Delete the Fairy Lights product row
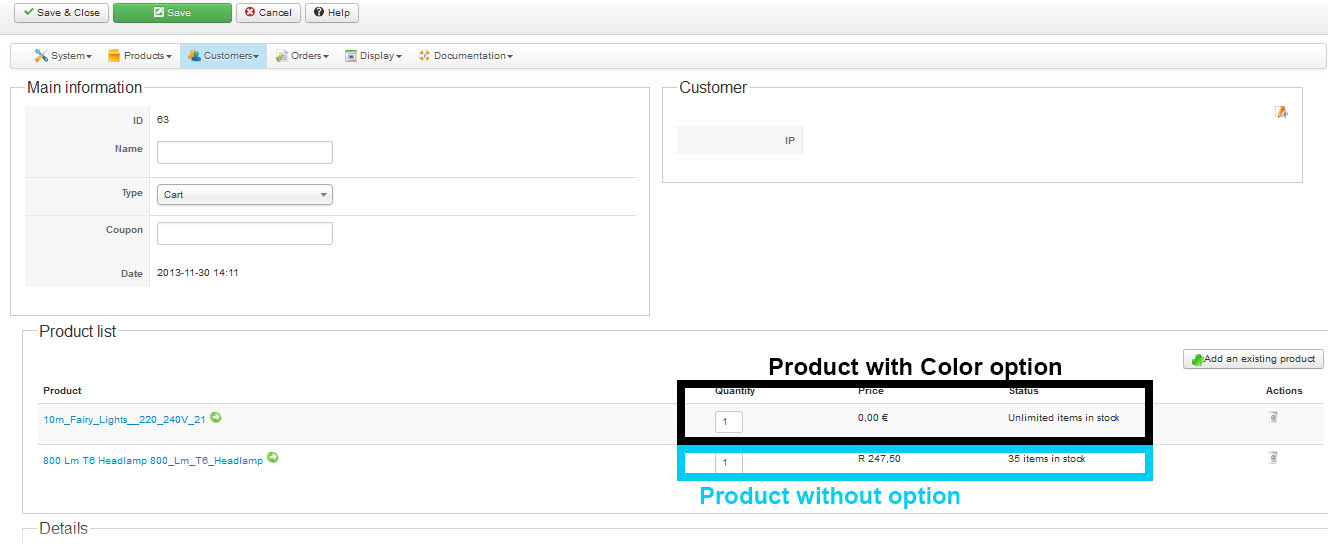1328x544 pixels. coord(1273,418)
